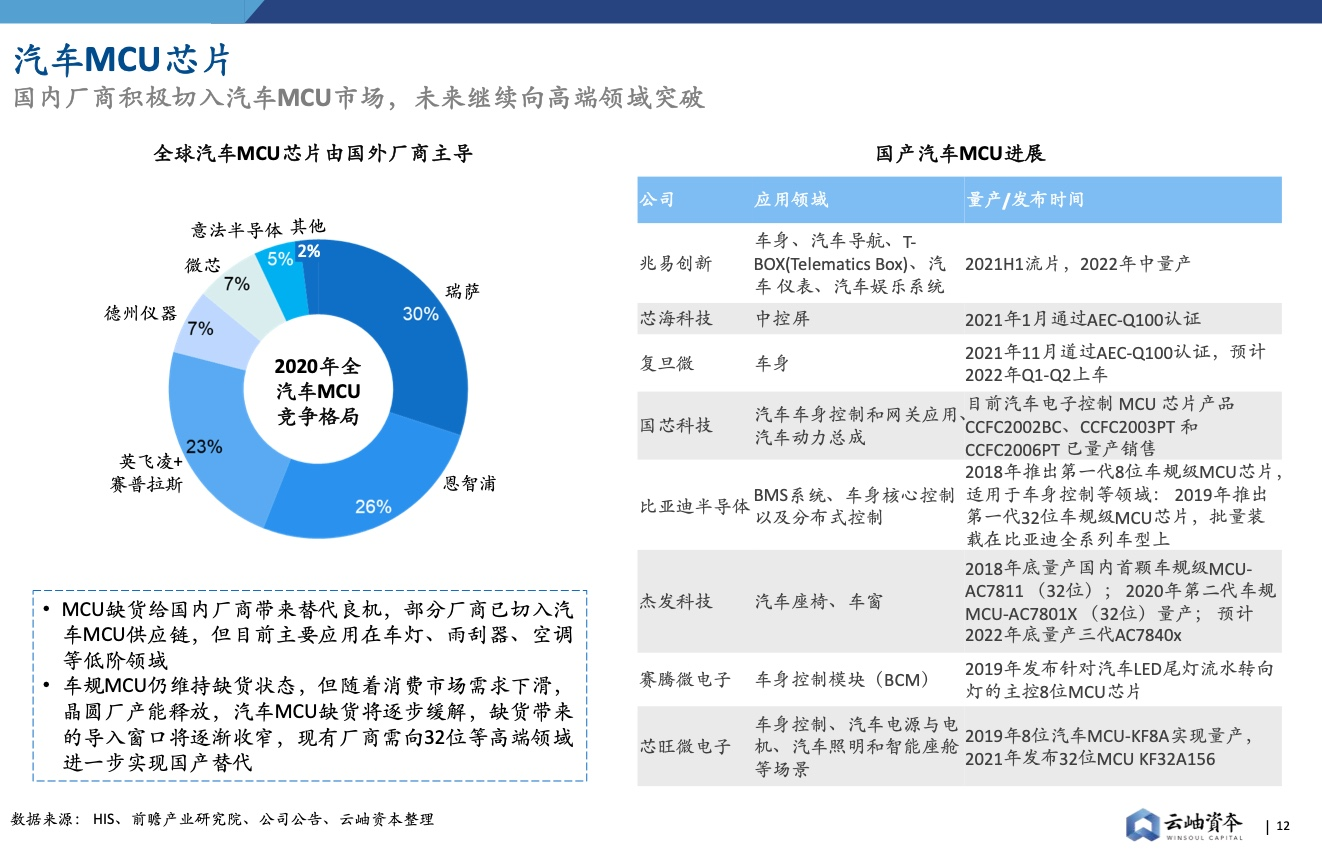The image size is (1322, 850).
Task: Click the '其他' chart label
Action: pos(308,227)
